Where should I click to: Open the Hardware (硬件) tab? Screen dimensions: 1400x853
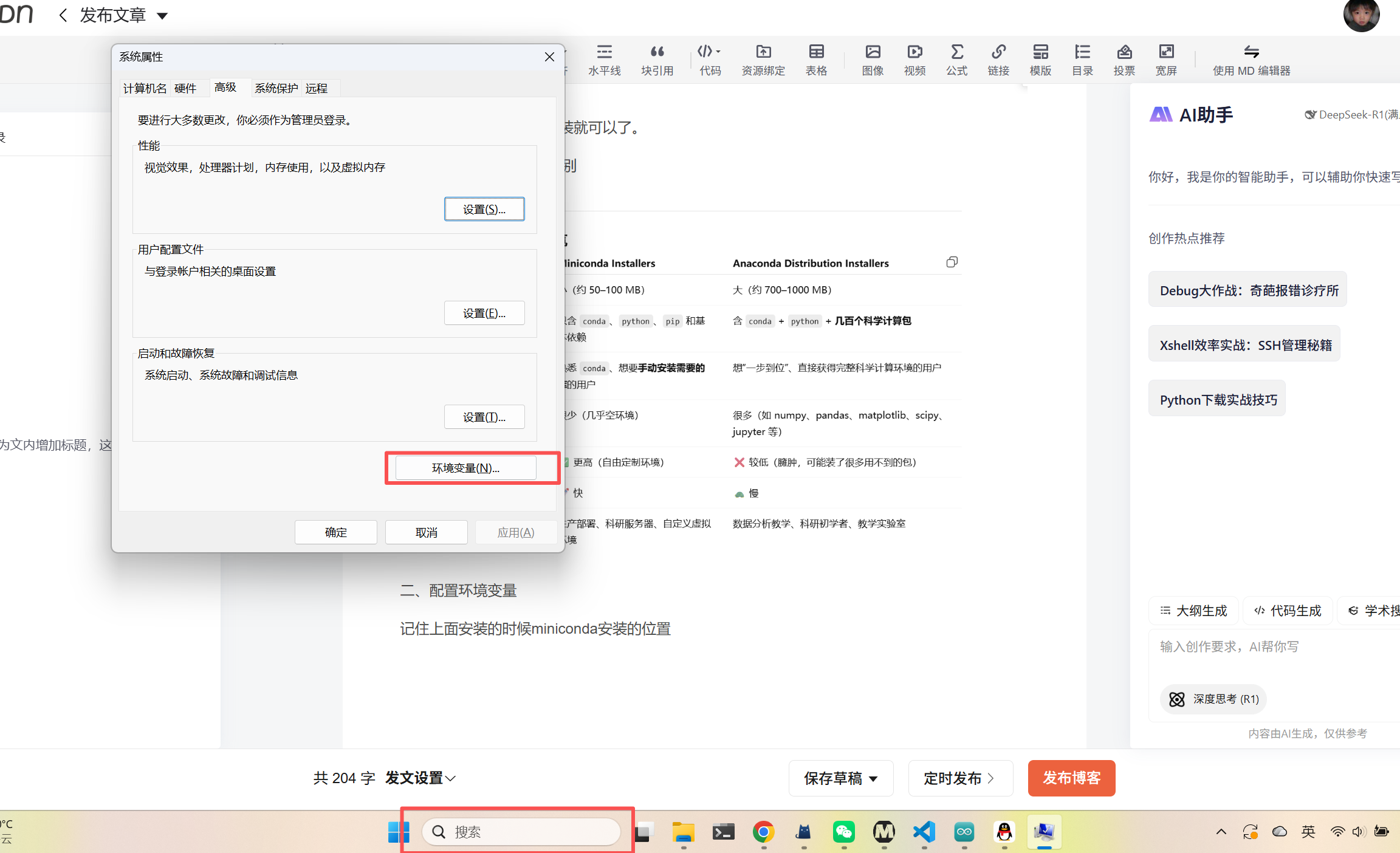[185, 88]
